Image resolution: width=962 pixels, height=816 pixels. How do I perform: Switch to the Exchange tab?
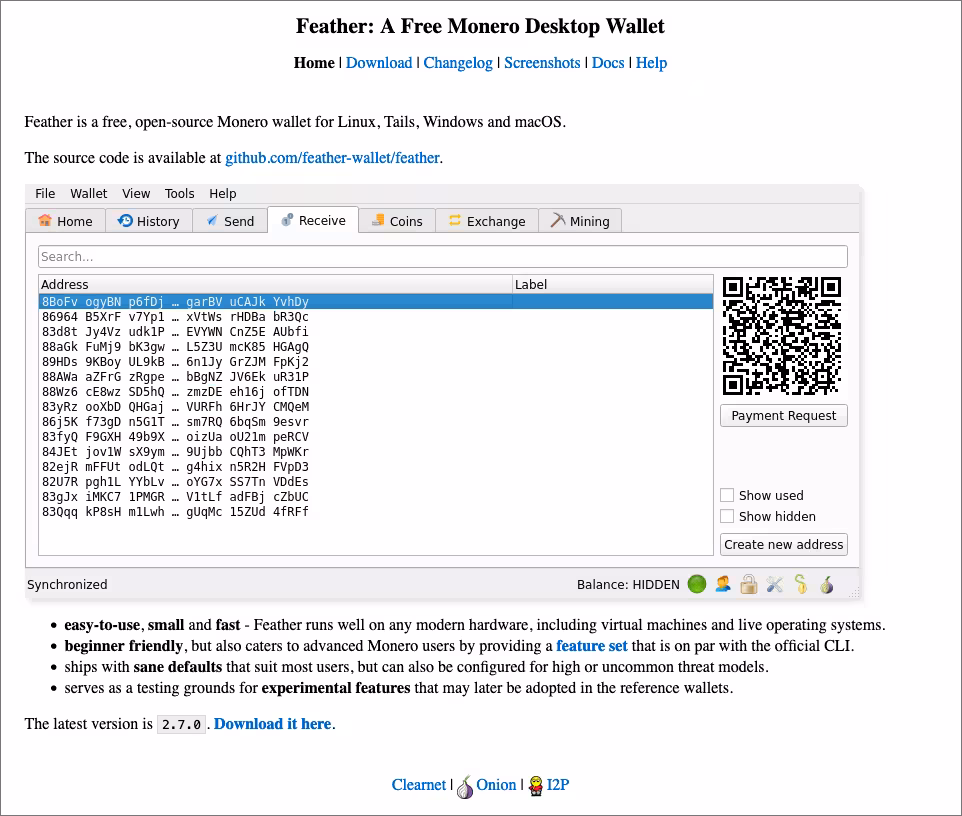point(487,221)
